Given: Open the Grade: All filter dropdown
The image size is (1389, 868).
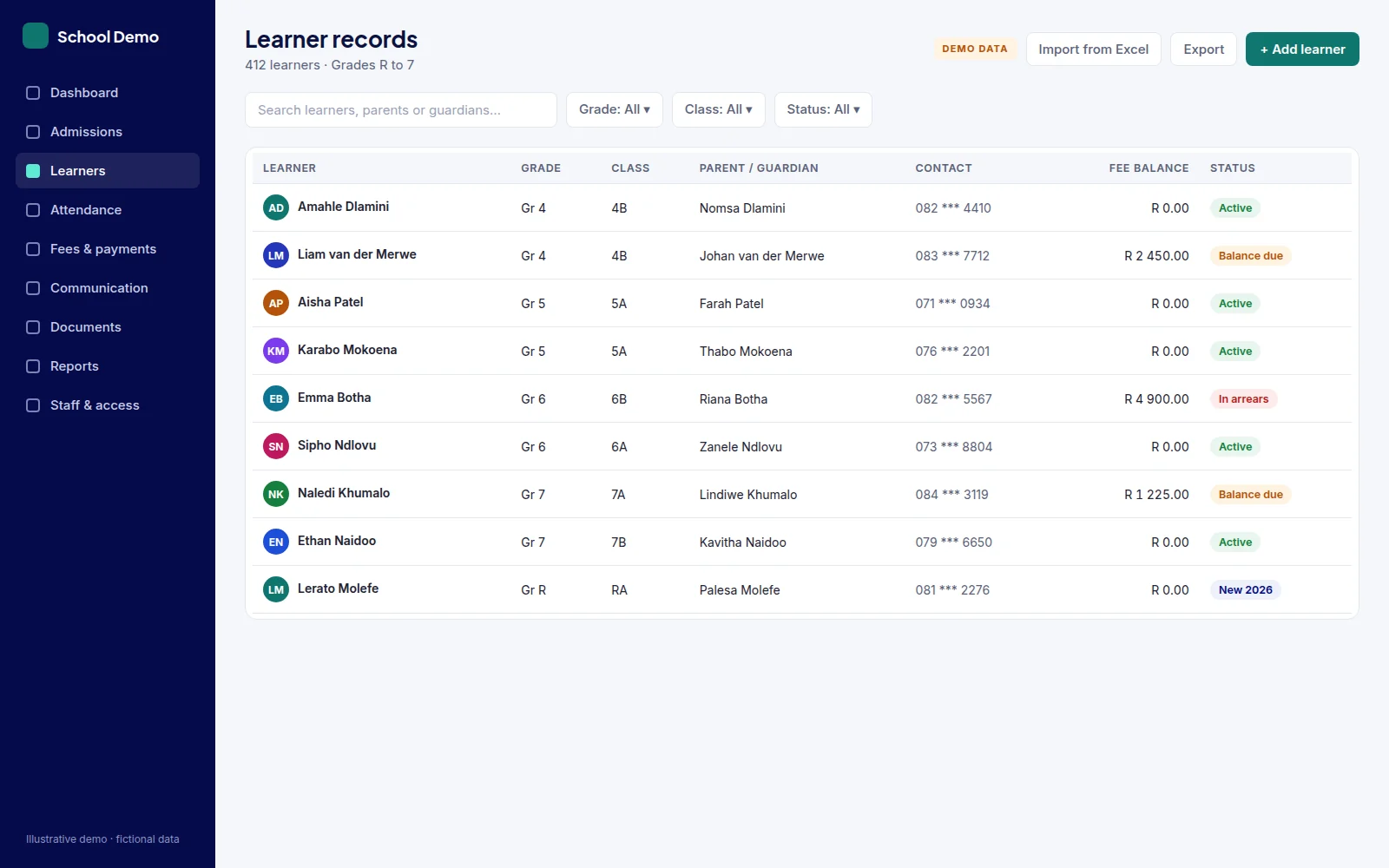Looking at the screenshot, I should click(x=615, y=109).
